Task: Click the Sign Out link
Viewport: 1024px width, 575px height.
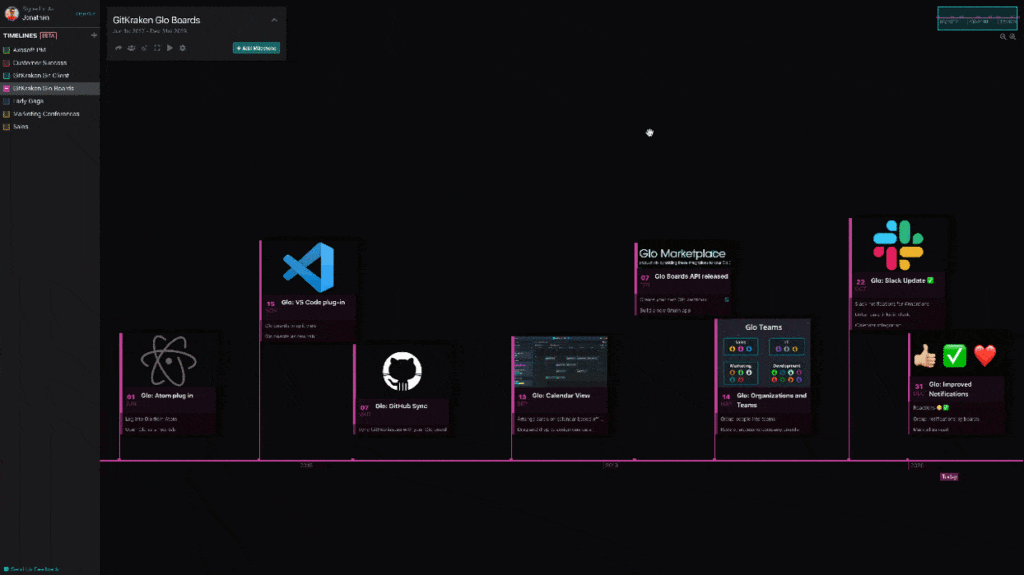Action: click(x=85, y=13)
